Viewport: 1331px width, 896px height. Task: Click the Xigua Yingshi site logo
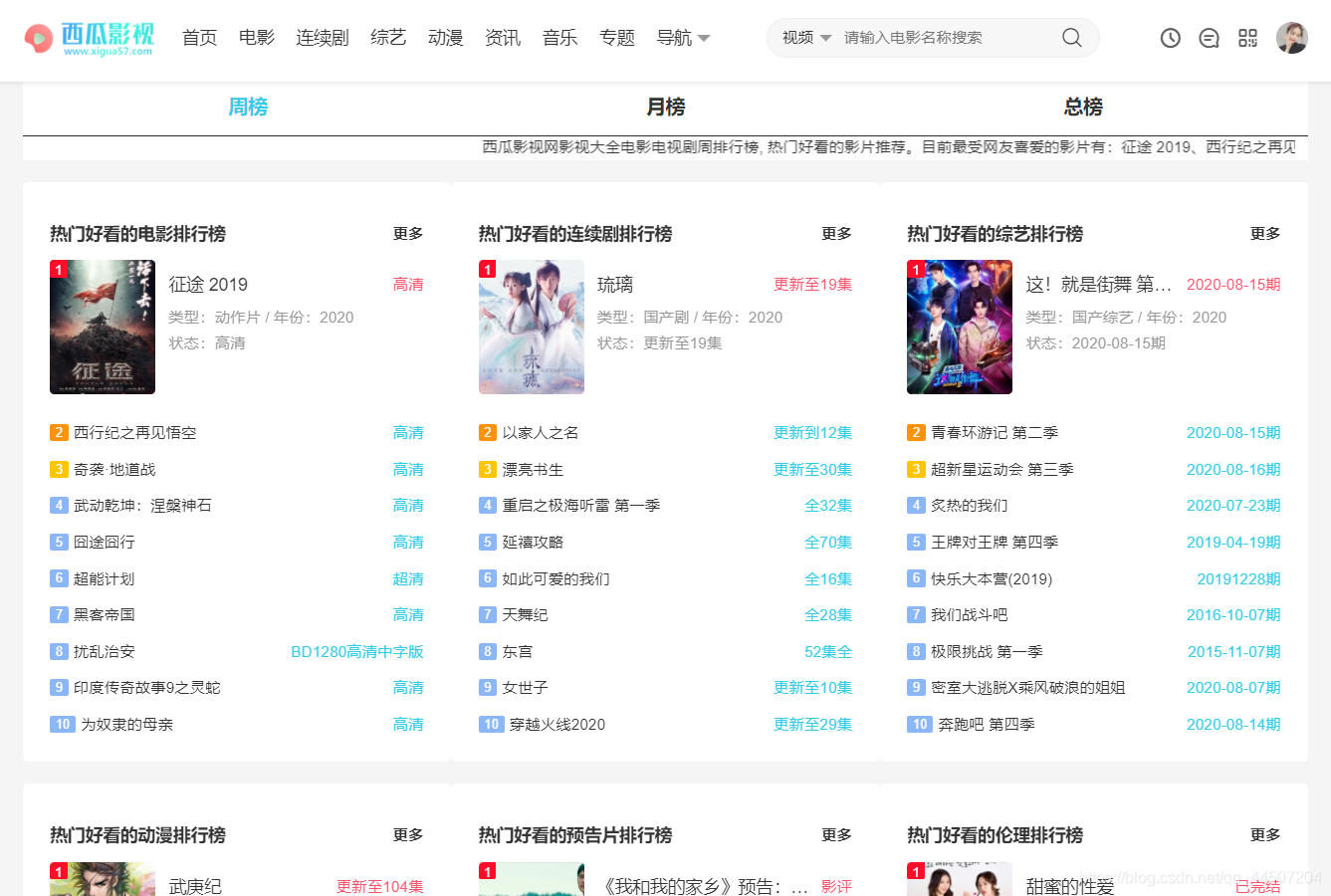pyautogui.click(x=90, y=39)
